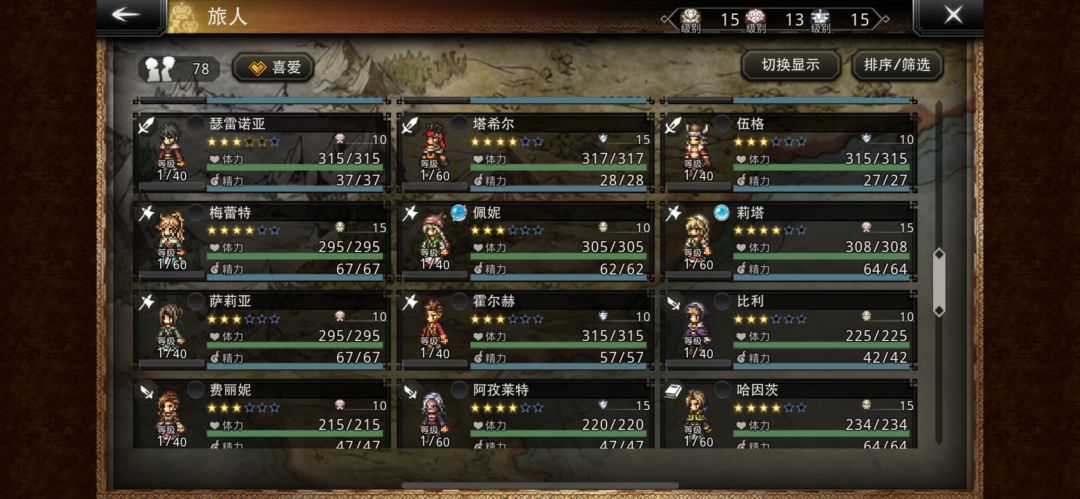Image resolution: width=1080 pixels, height=499 pixels.
Task: Go back using the arrow icon
Action: (127, 14)
